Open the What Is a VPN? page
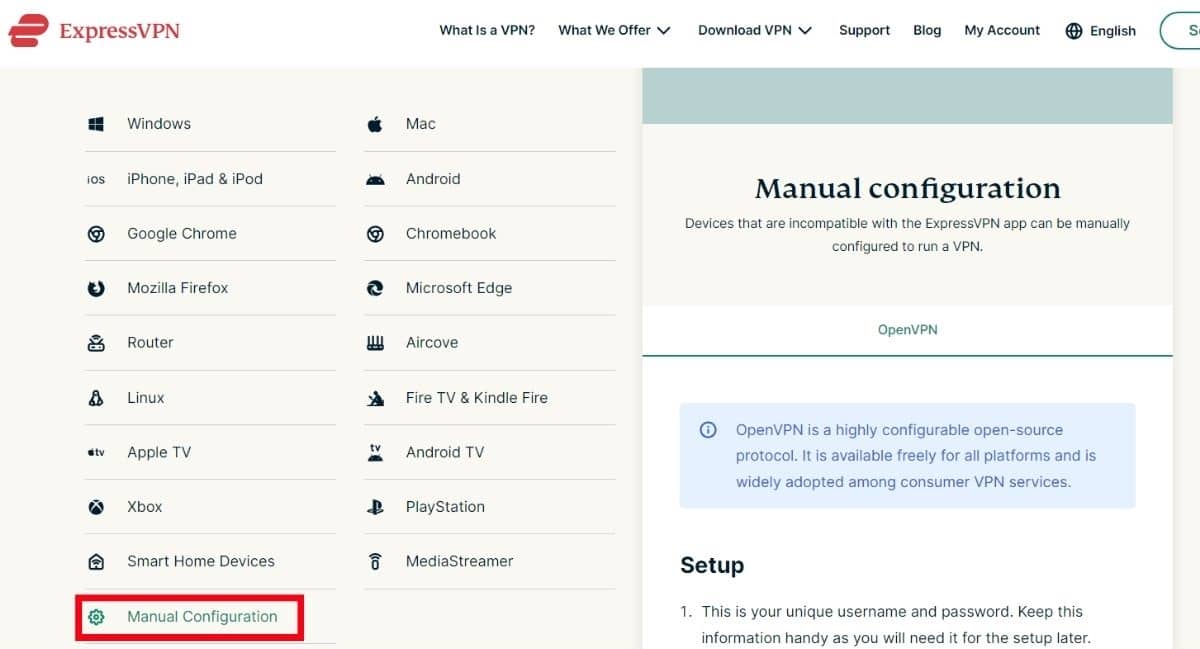1200x649 pixels. 487,30
